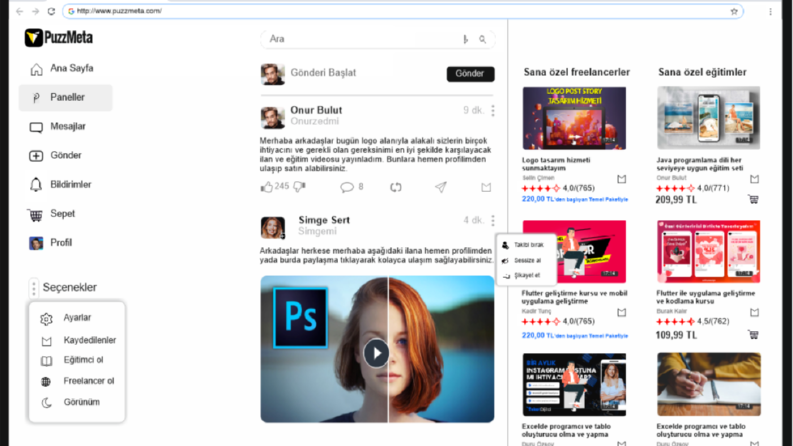The image size is (793, 446).
Task: Click Simge Sert post three-dot menu
Action: point(493,220)
